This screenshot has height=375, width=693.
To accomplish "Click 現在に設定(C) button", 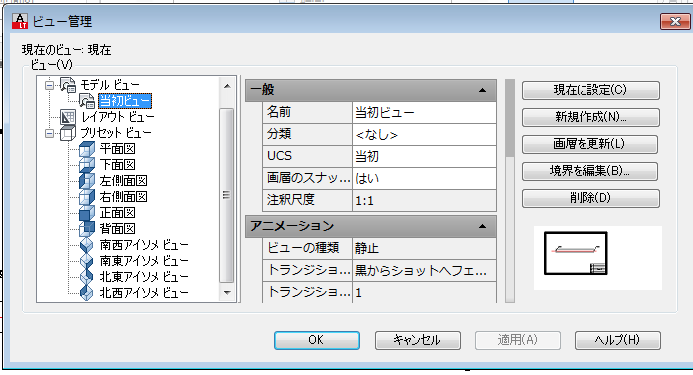I will (590, 90).
